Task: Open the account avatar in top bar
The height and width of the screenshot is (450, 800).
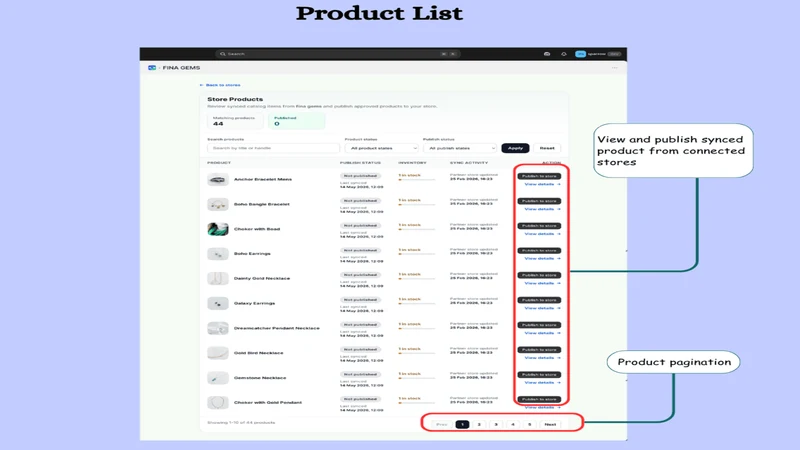Action: (580, 54)
